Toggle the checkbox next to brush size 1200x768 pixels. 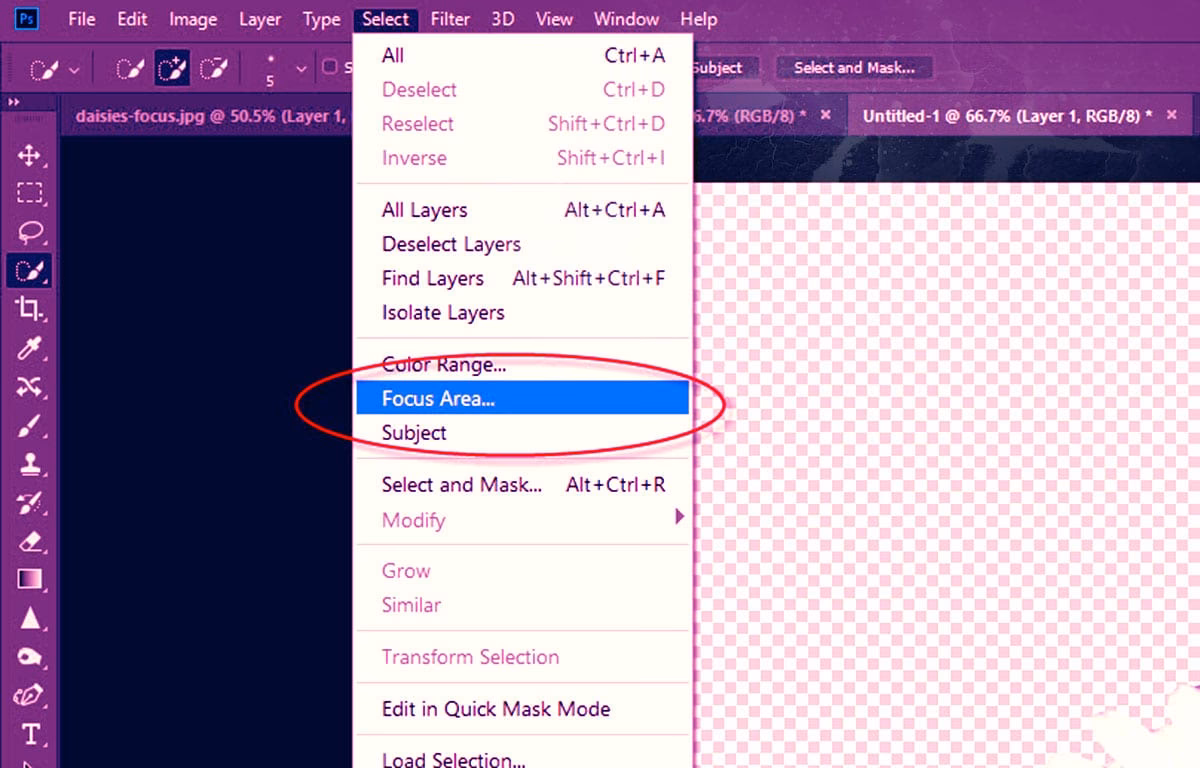click(x=329, y=68)
